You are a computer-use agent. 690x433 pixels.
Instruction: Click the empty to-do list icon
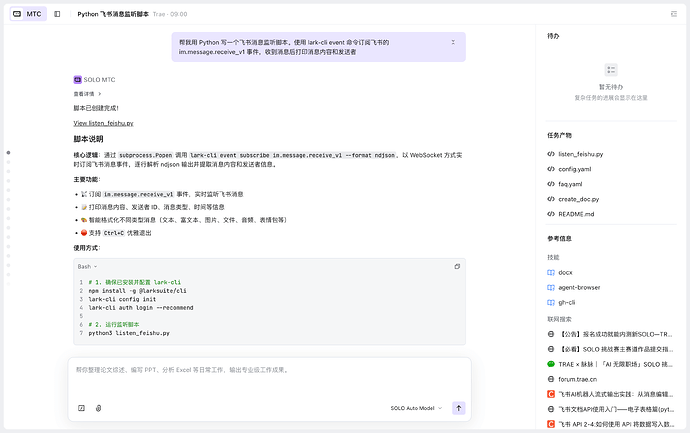(611, 70)
